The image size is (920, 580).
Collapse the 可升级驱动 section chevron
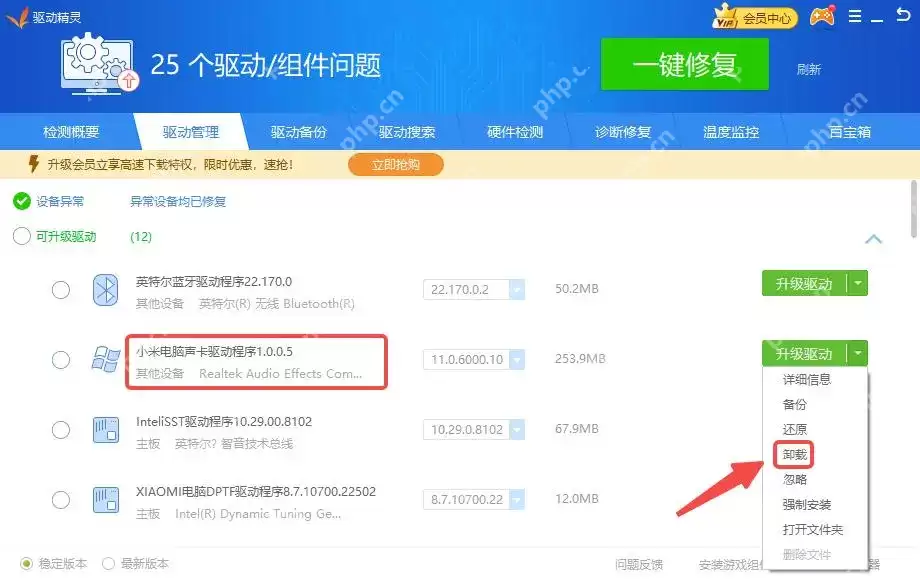click(x=874, y=239)
